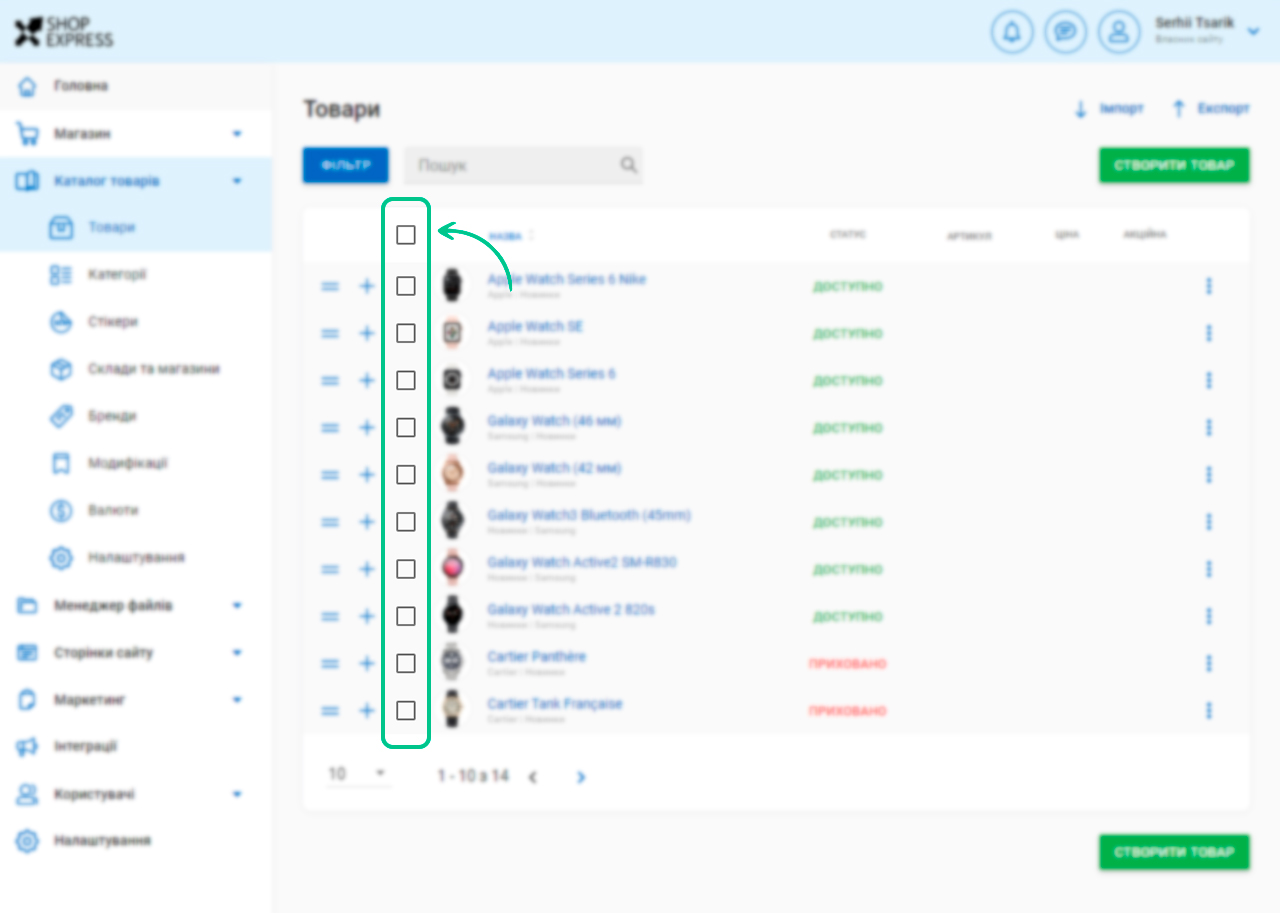Click the bottom Створити товар button

[1174, 853]
